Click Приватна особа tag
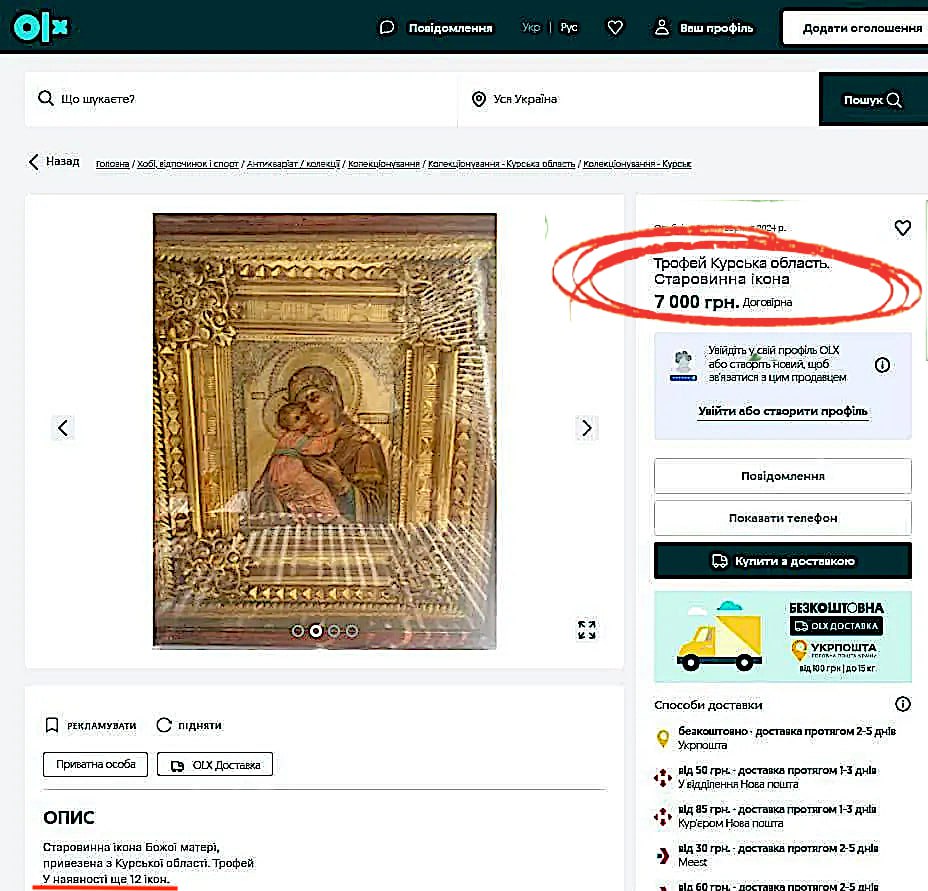The image size is (928, 891). (95, 764)
